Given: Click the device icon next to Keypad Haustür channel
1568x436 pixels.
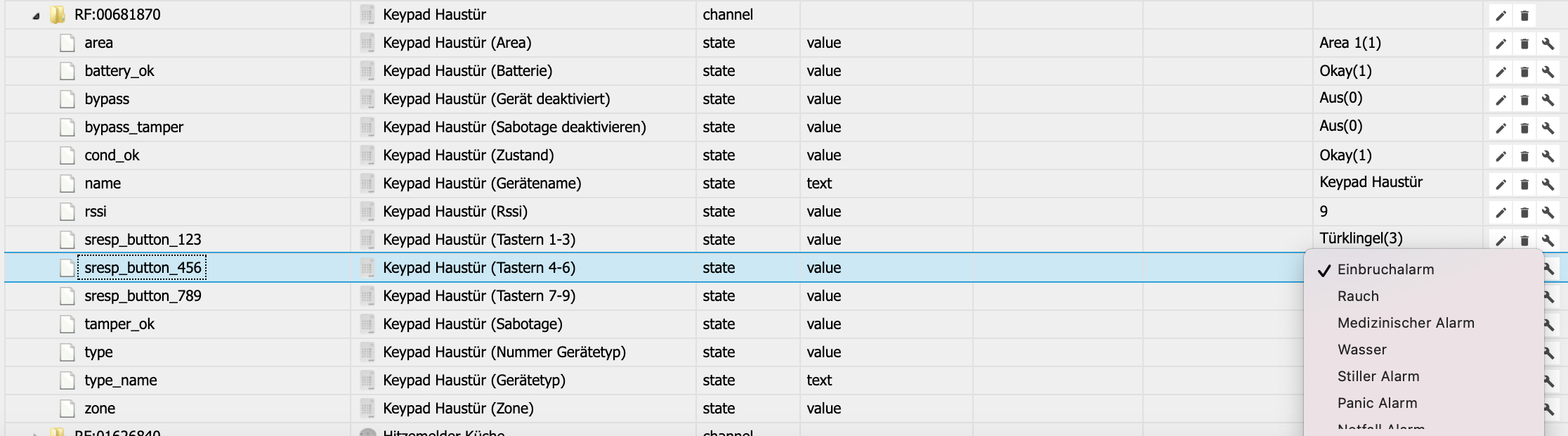Looking at the screenshot, I should [x=367, y=15].
